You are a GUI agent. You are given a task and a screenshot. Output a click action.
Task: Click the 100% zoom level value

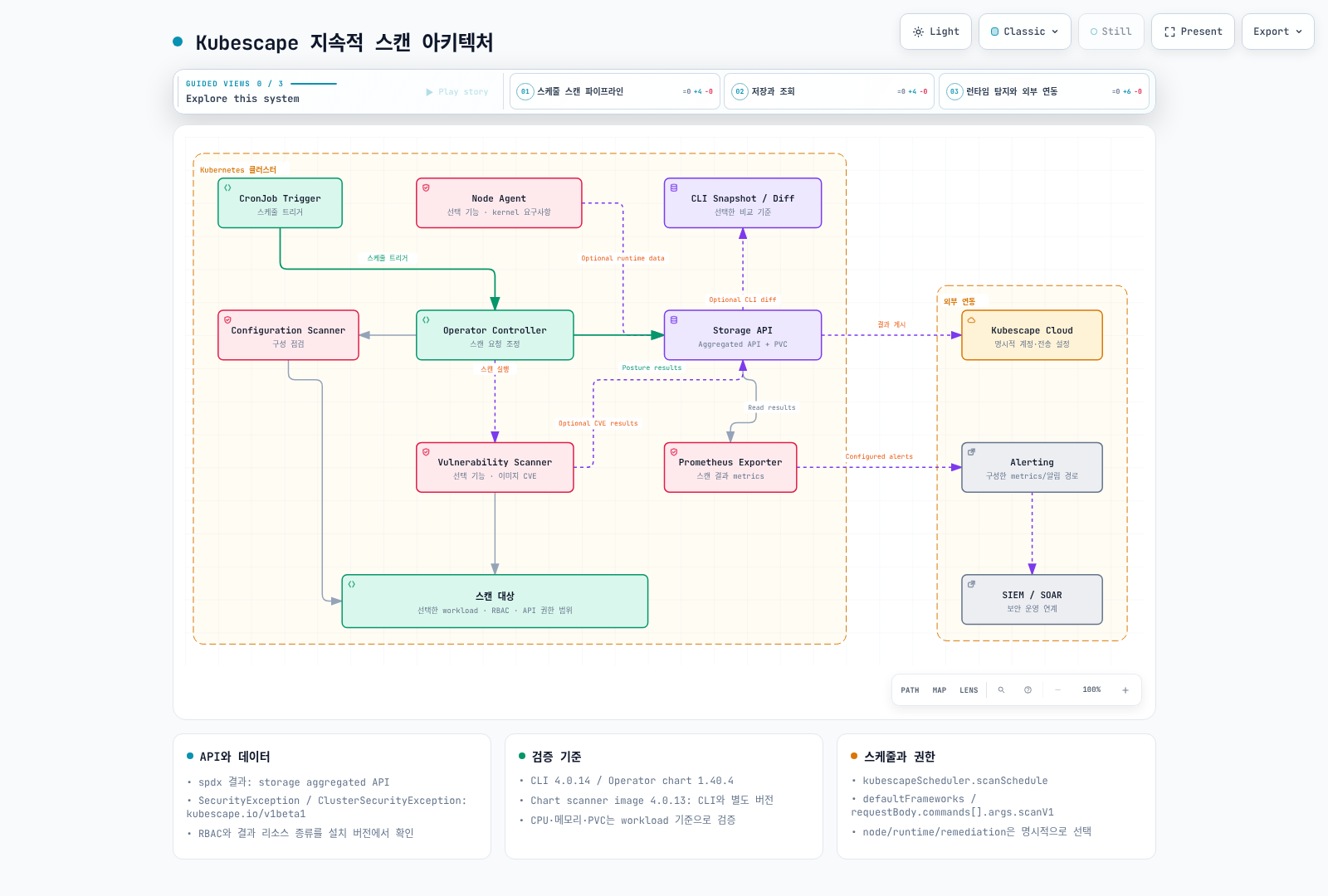click(x=1091, y=690)
